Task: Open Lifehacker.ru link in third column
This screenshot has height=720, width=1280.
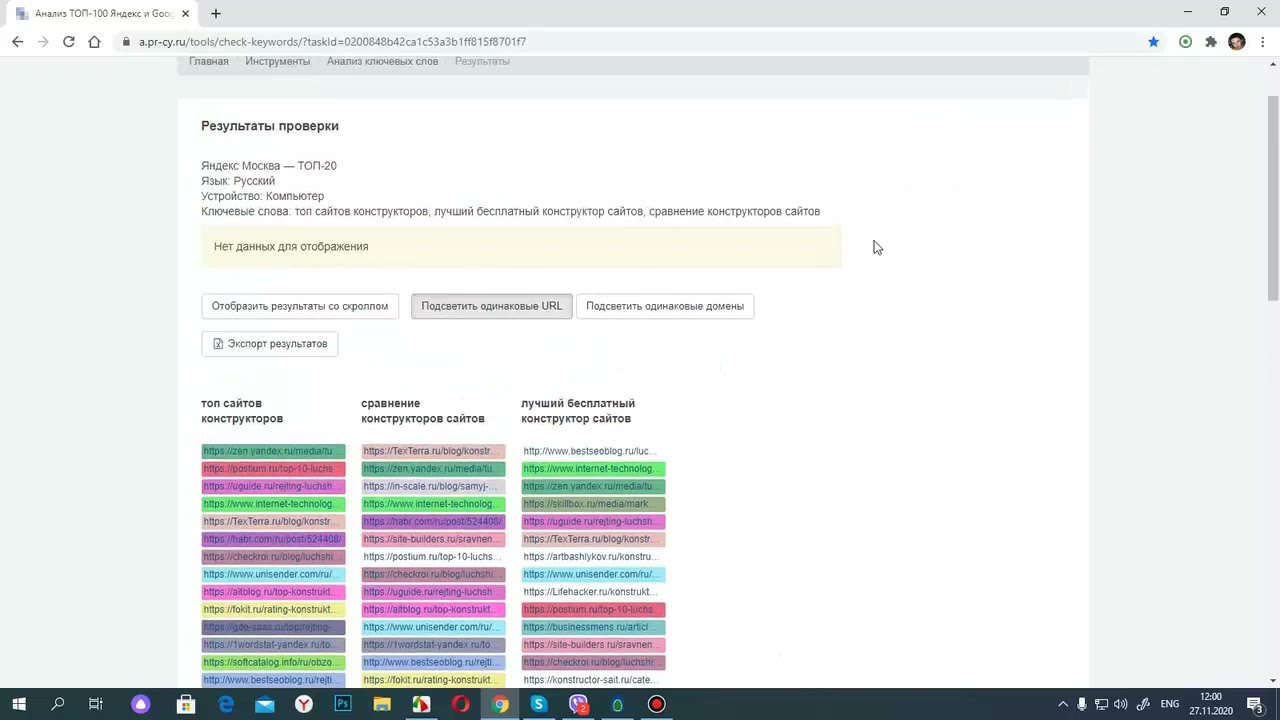Action: (593, 592)
